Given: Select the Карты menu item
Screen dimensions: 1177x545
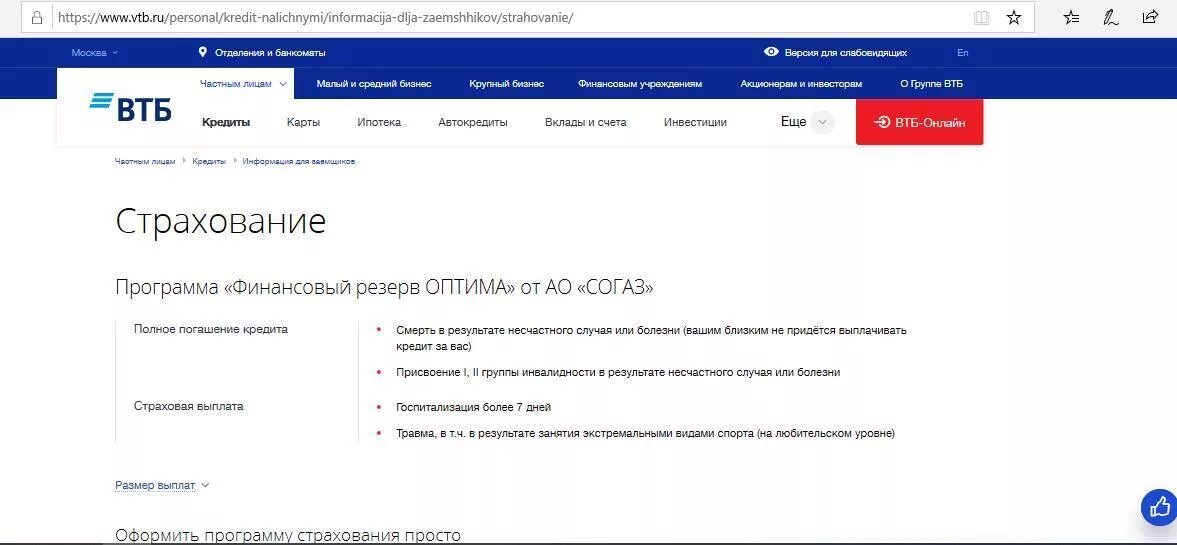Looking at the screenshot, I should tap(303, 122).
